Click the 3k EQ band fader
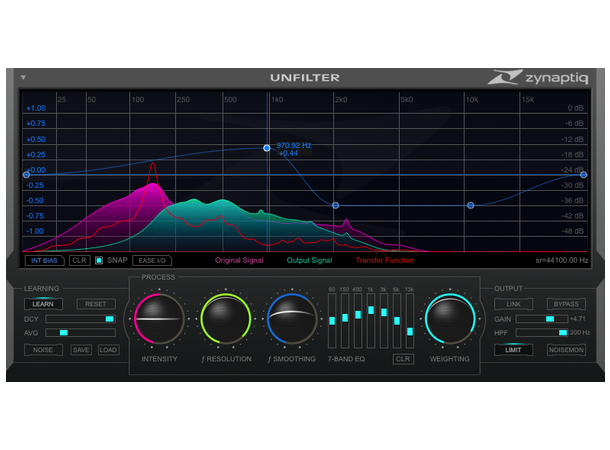610x450 pixels. [x=384, y=312]
